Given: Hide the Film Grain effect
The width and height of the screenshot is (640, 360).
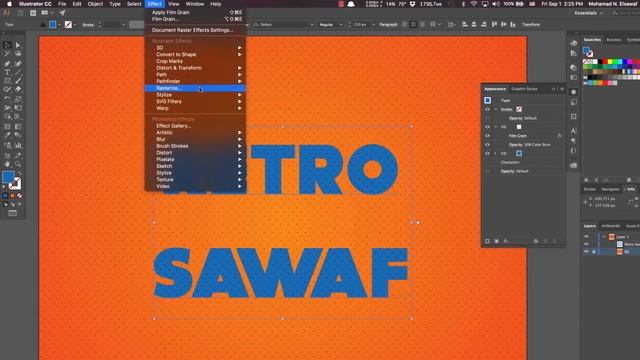Looking at the screenshot, I should 487,136.
